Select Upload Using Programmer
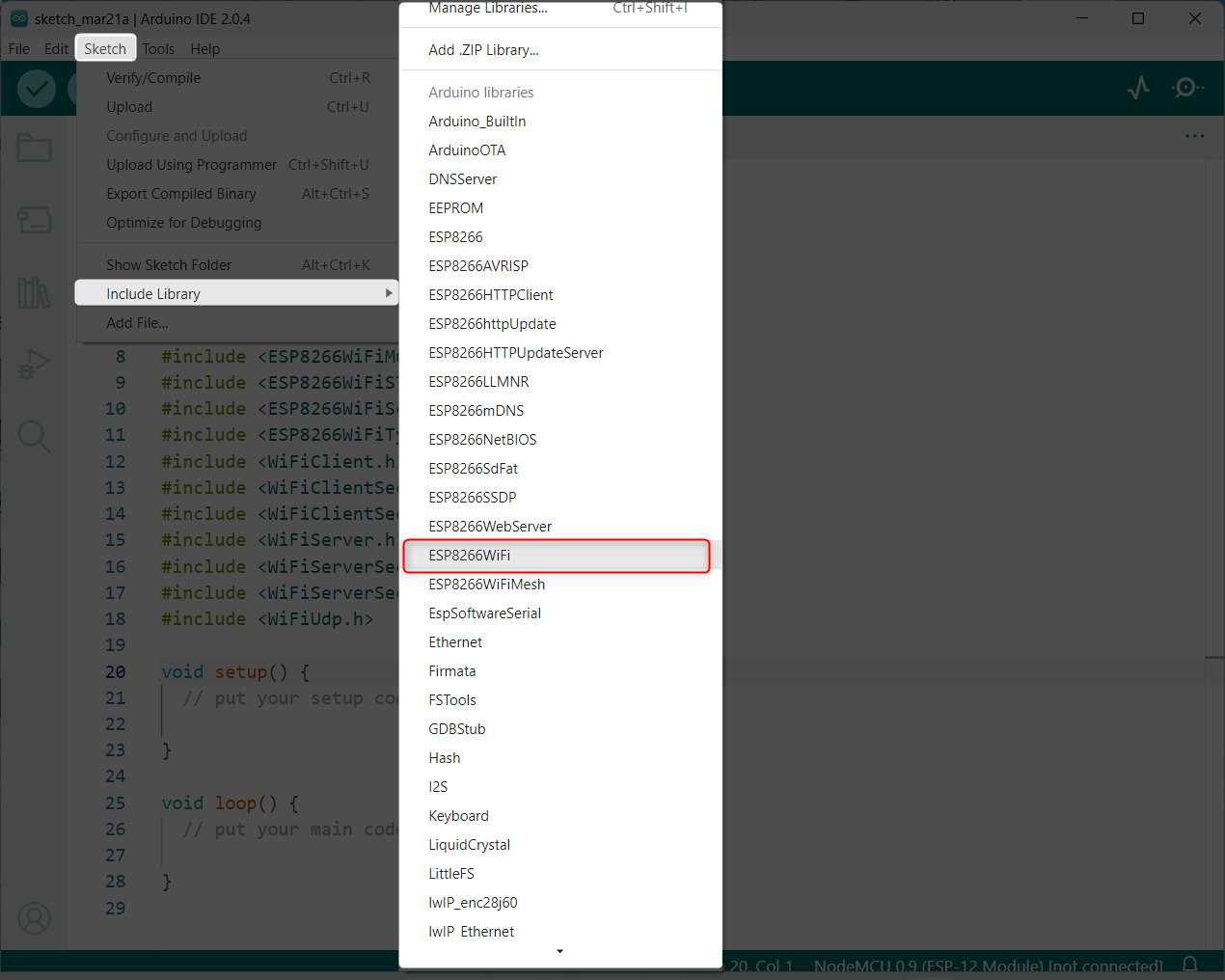Screen dimensions: 1225x980 click(237, 165)
